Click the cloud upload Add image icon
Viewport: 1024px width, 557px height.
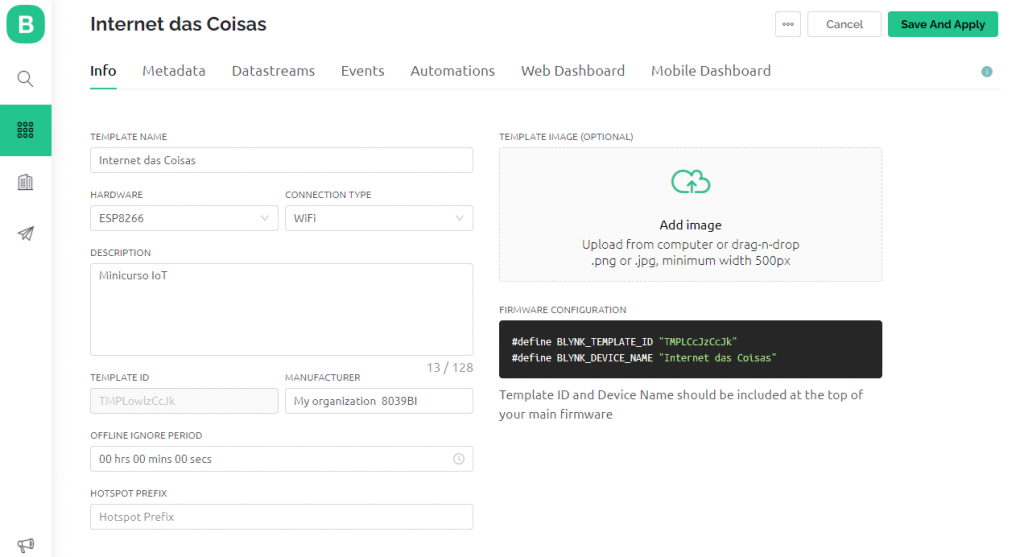tap(690, 182)
